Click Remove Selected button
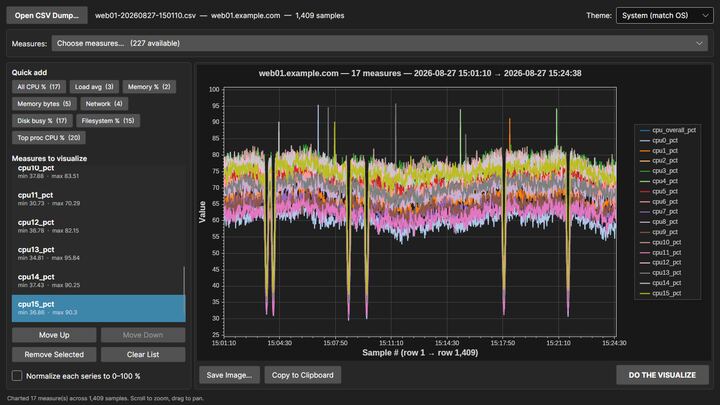720x405 pixels. coord(54,354)
